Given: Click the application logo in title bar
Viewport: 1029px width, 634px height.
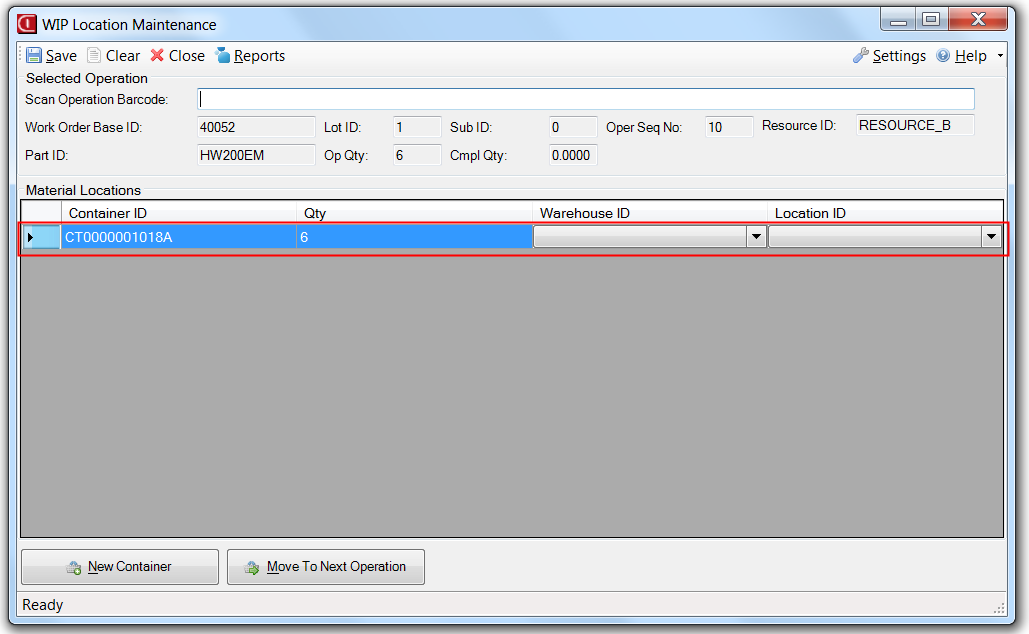Looking at the screenshot, I should (x=27, y=24).
